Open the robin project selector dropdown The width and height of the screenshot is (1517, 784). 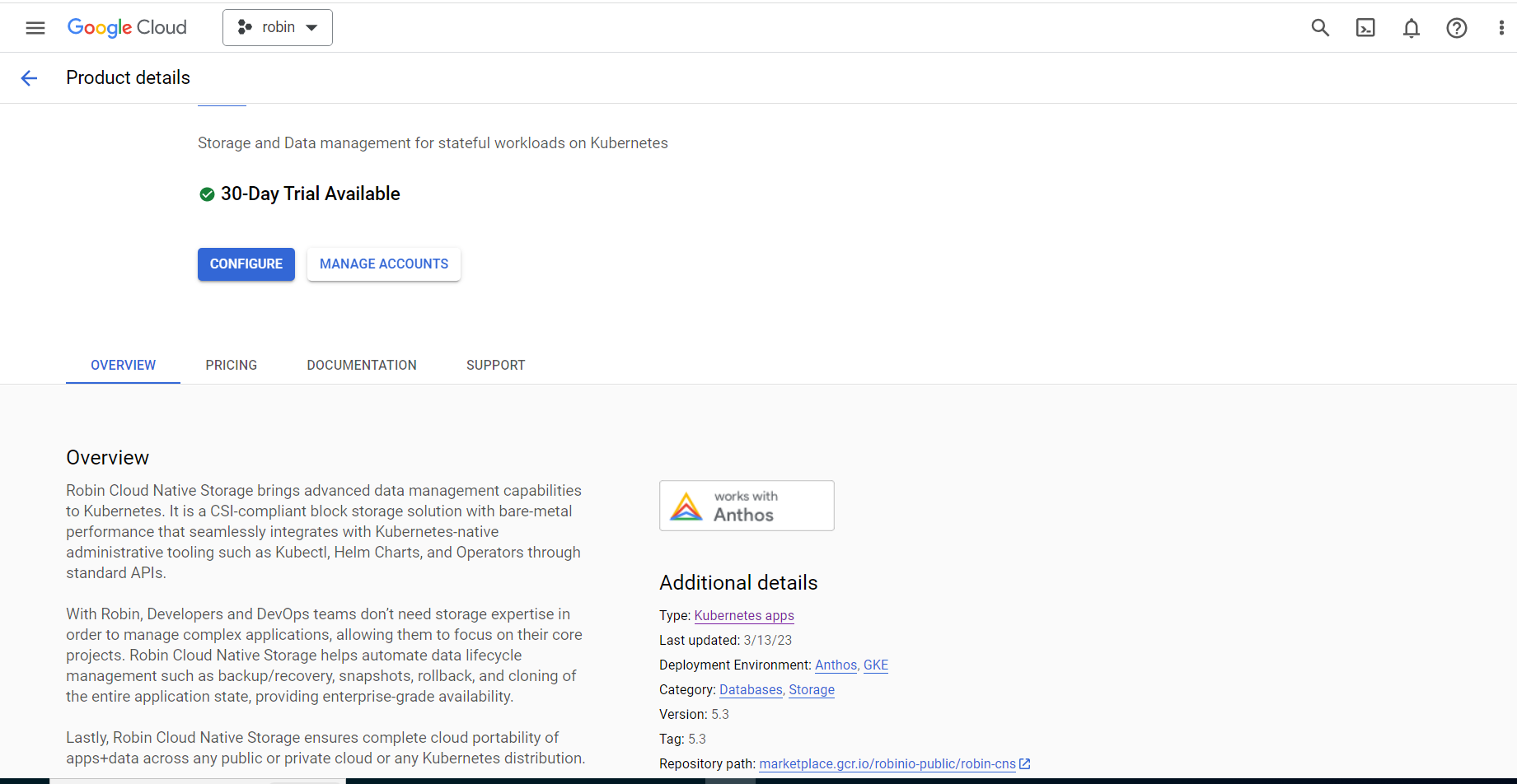coord(277,27)
